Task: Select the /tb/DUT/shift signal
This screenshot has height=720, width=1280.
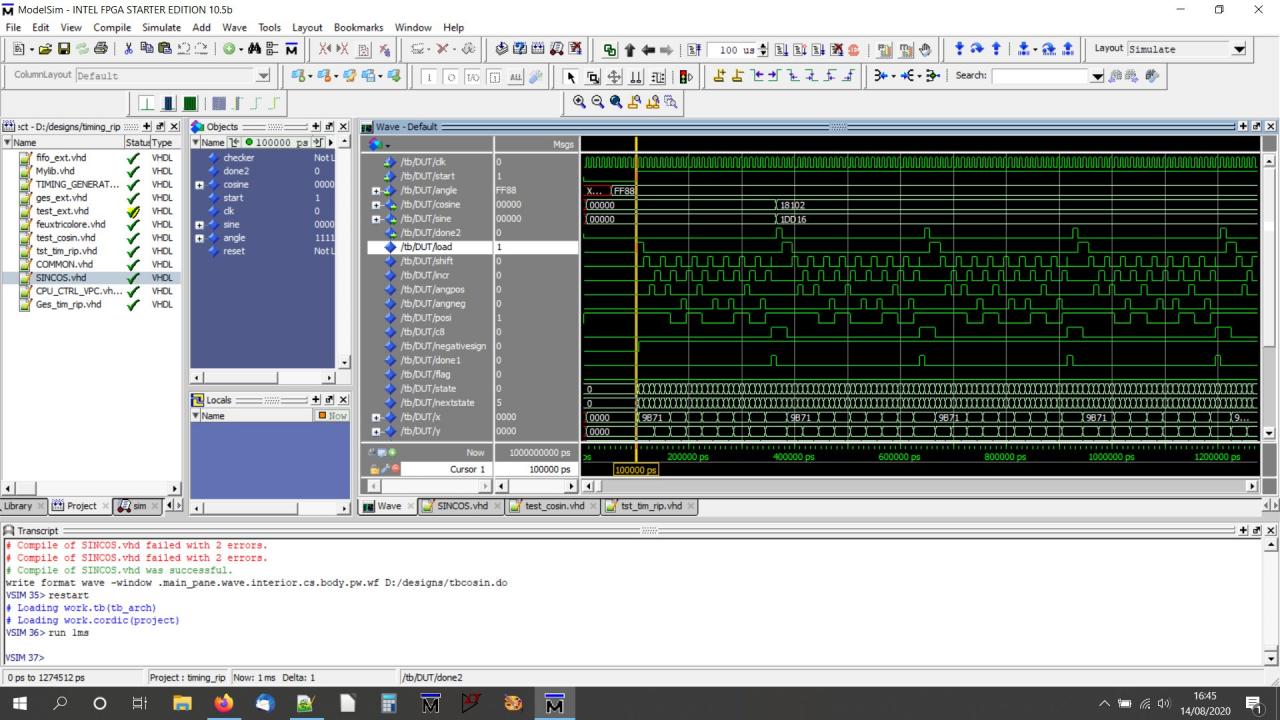Action: (429, 261)
